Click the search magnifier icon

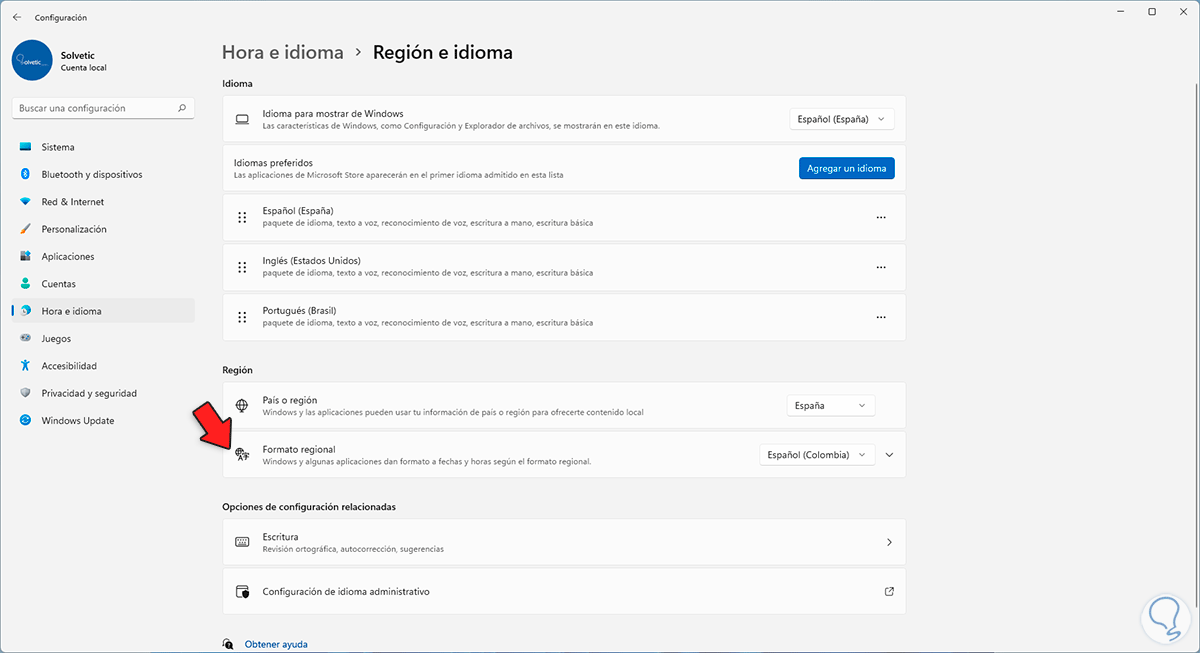click(x=181, y=108)
